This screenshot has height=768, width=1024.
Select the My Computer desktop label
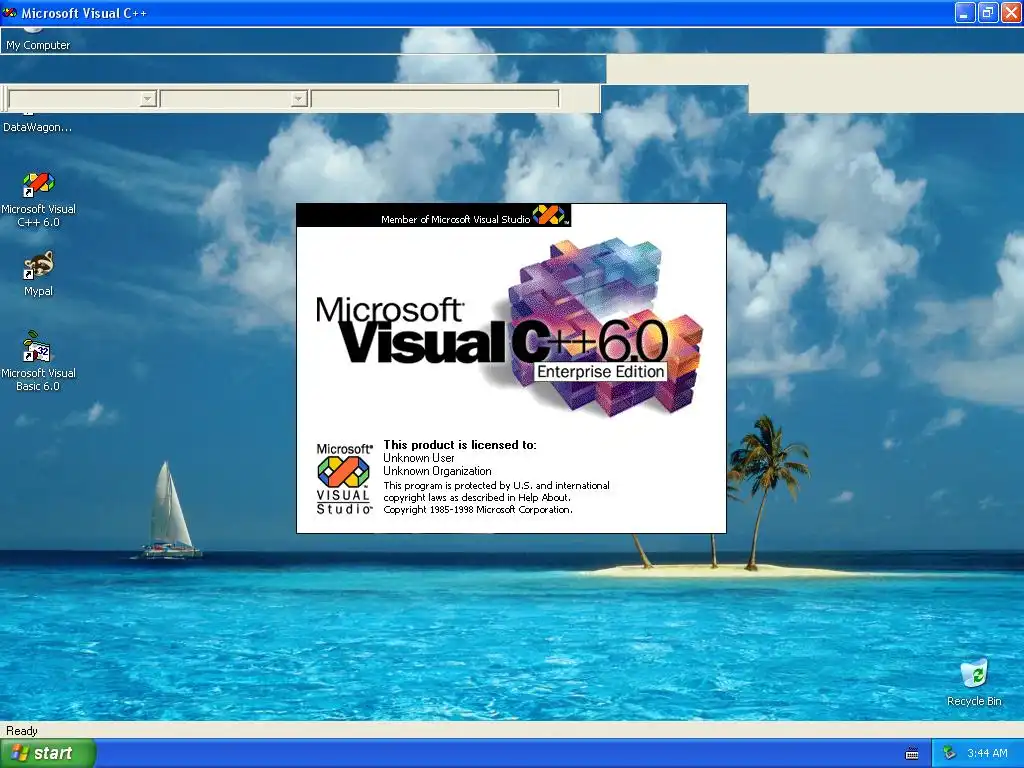tap(38, 45)
